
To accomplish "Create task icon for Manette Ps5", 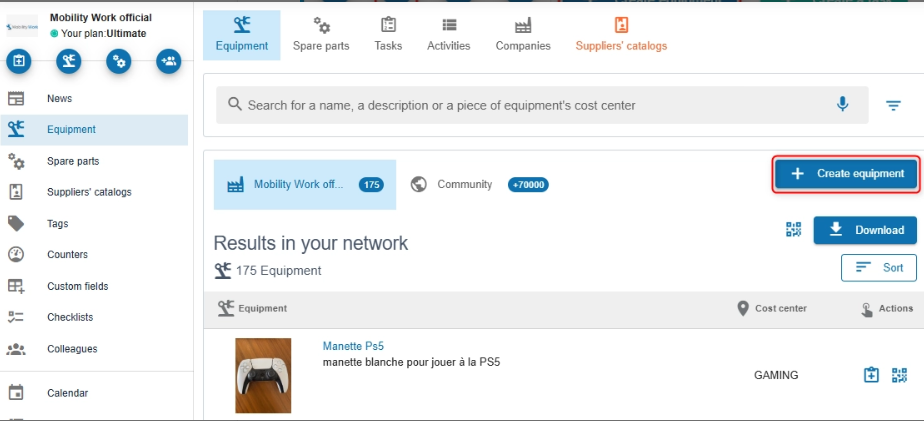I will (x=872, y=375).
